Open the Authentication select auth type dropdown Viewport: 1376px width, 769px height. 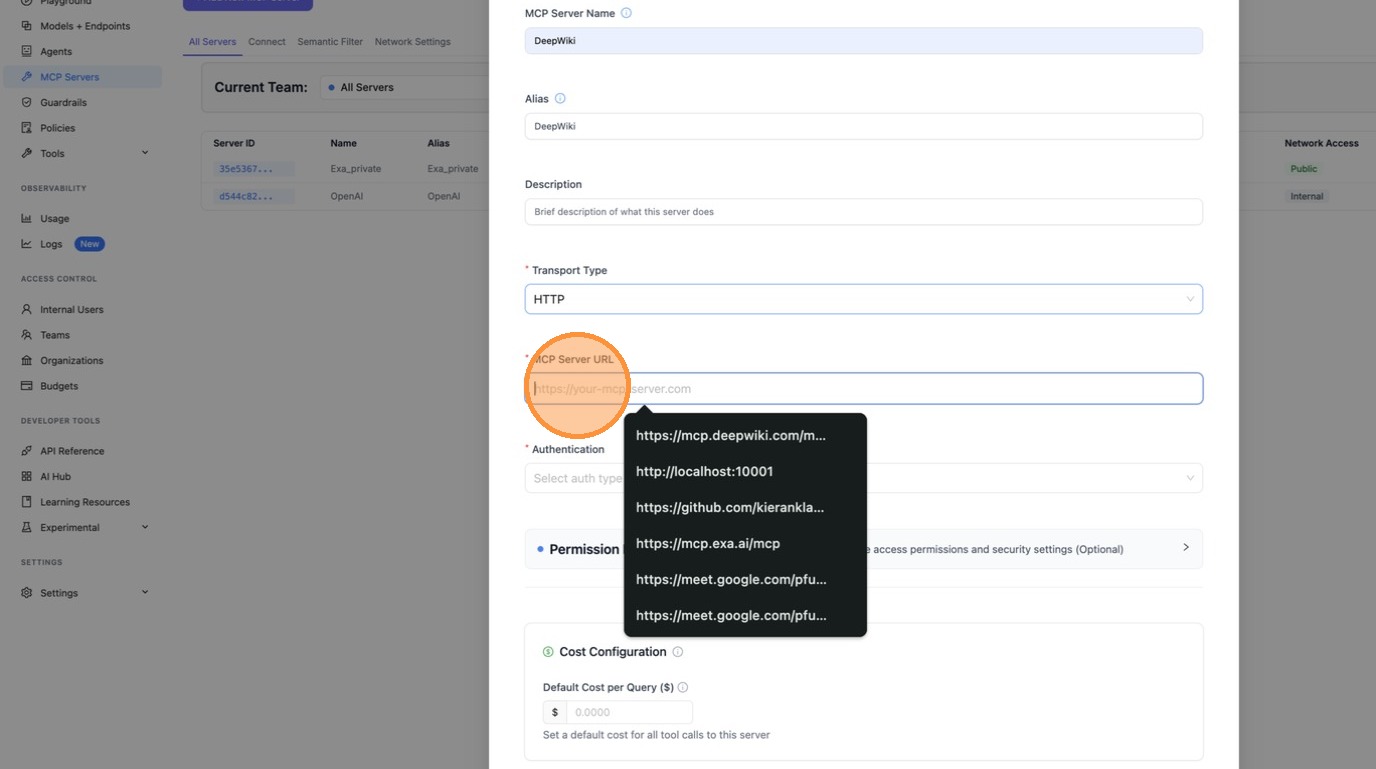click(x=863, y=478)
